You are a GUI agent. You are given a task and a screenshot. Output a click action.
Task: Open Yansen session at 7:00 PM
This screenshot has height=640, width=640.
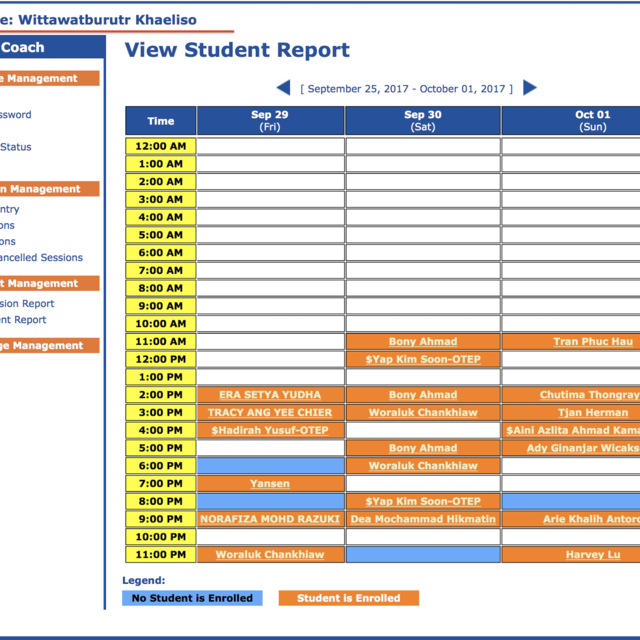(x=270, y=484)
